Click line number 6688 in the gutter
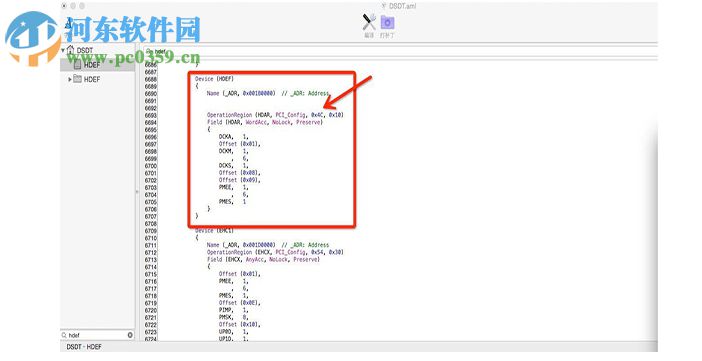The width and height of the screenshot is (702, 361). (151, 79)
